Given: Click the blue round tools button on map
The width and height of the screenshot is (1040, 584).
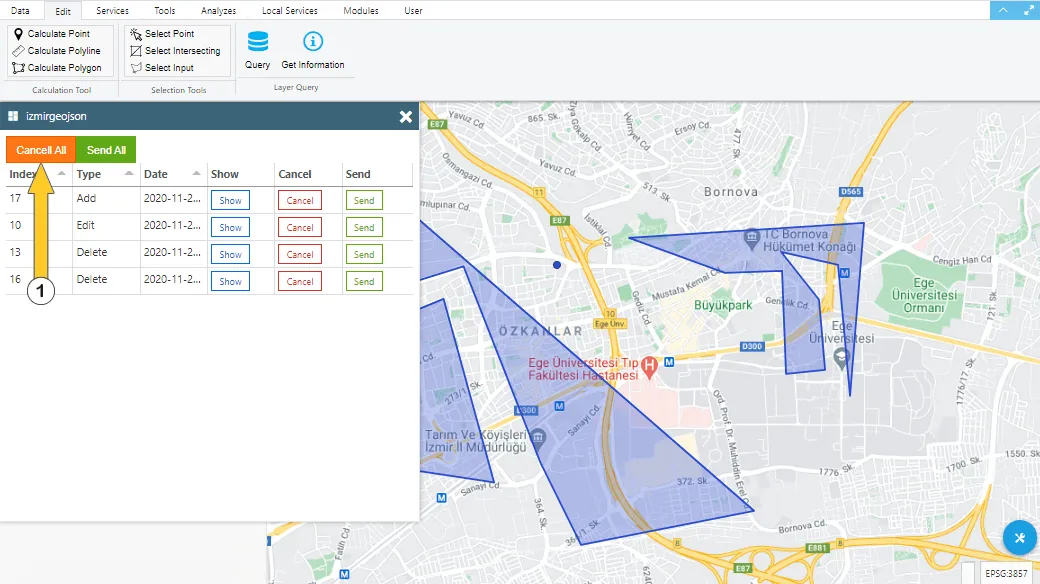Looking at the screenshot, I should (x=1019, y=538).
